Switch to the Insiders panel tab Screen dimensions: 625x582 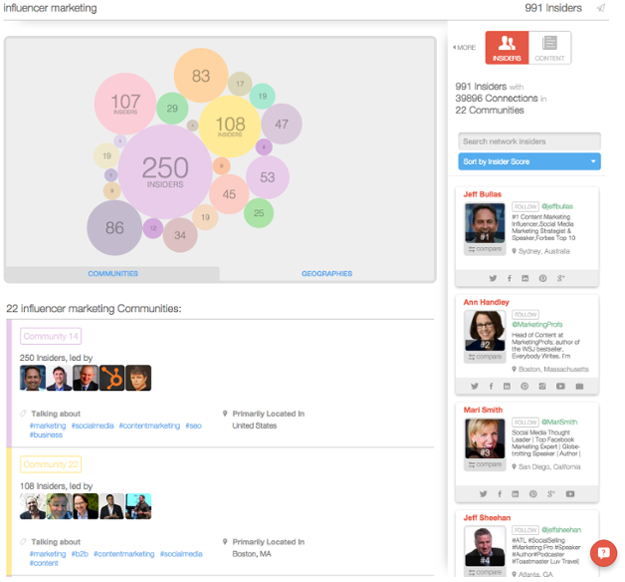(507, 47)
